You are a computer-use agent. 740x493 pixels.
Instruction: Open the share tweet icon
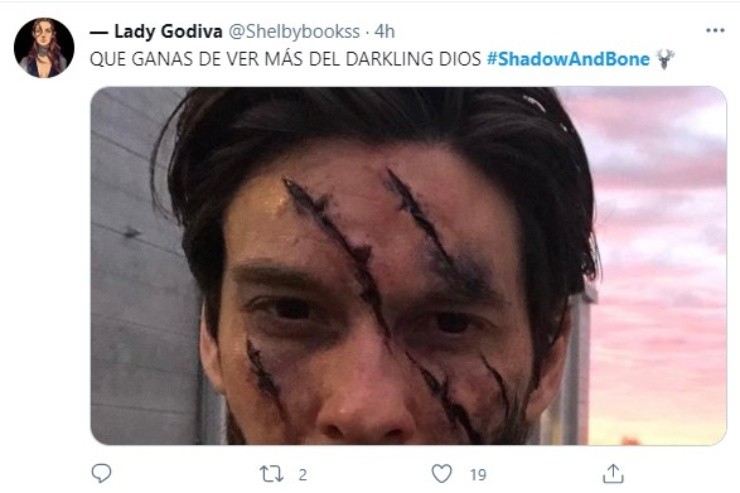point(613,472)
